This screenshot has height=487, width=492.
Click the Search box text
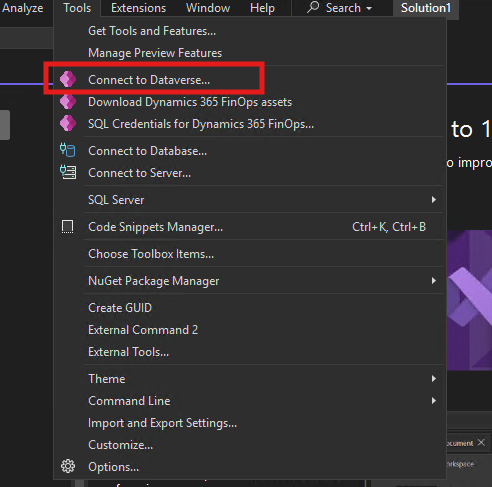coord(343,8)
